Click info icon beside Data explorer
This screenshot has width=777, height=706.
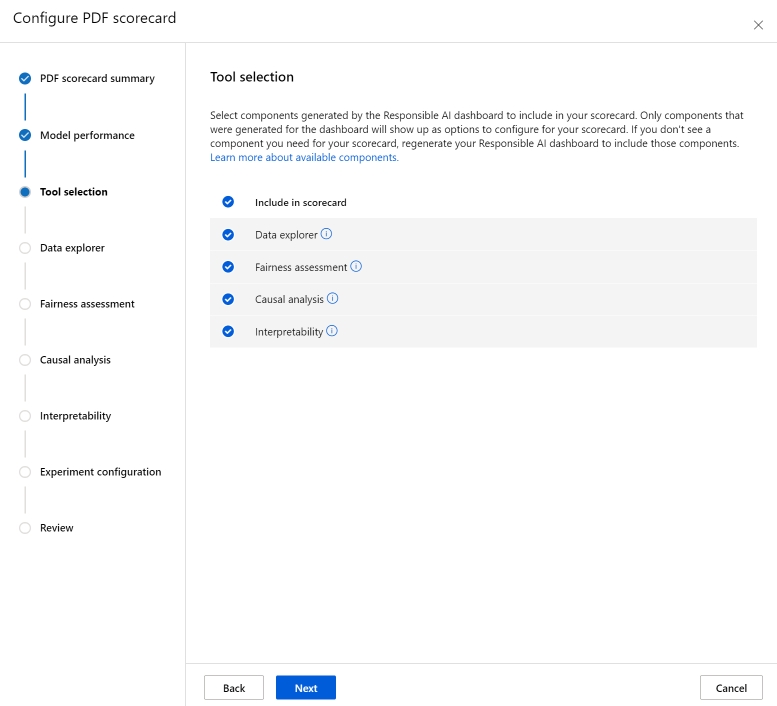[326, 234]
